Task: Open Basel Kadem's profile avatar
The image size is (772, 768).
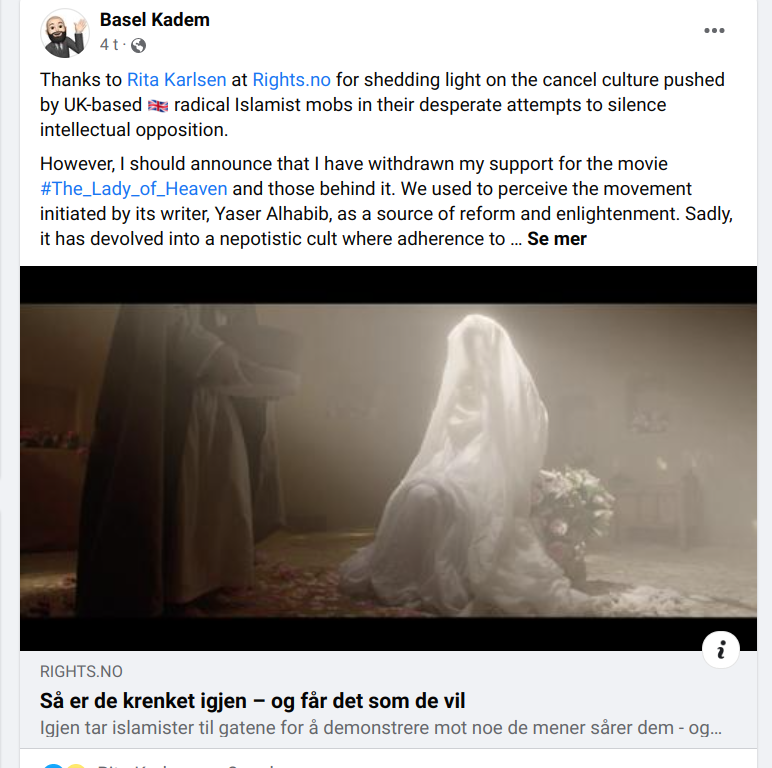Action: (64, 33)
